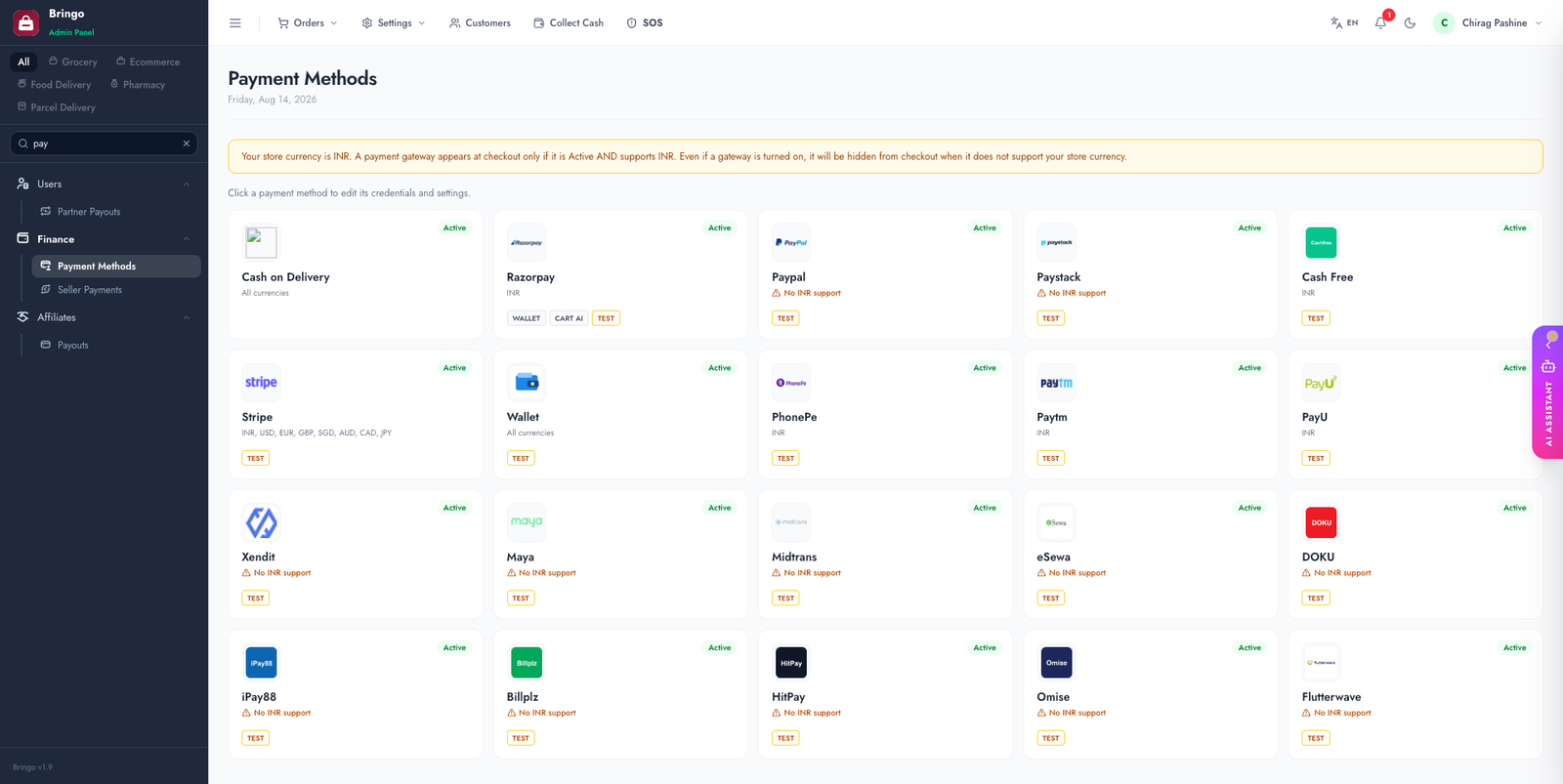The height and width of the screenshot is (784, 1563).
Task: Open the notifications bell icon
Action: 1380,22
